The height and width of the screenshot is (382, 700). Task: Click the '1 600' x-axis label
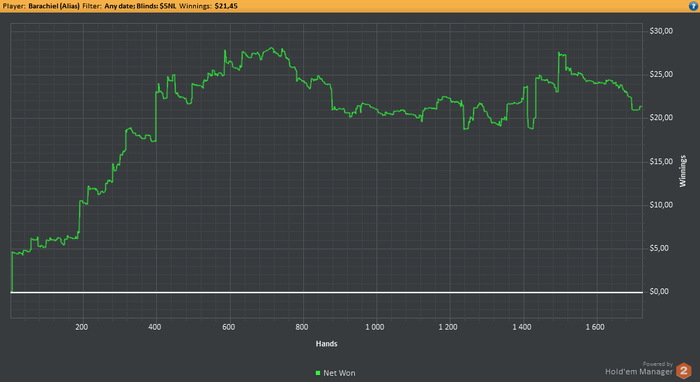(x=595, y=327)
